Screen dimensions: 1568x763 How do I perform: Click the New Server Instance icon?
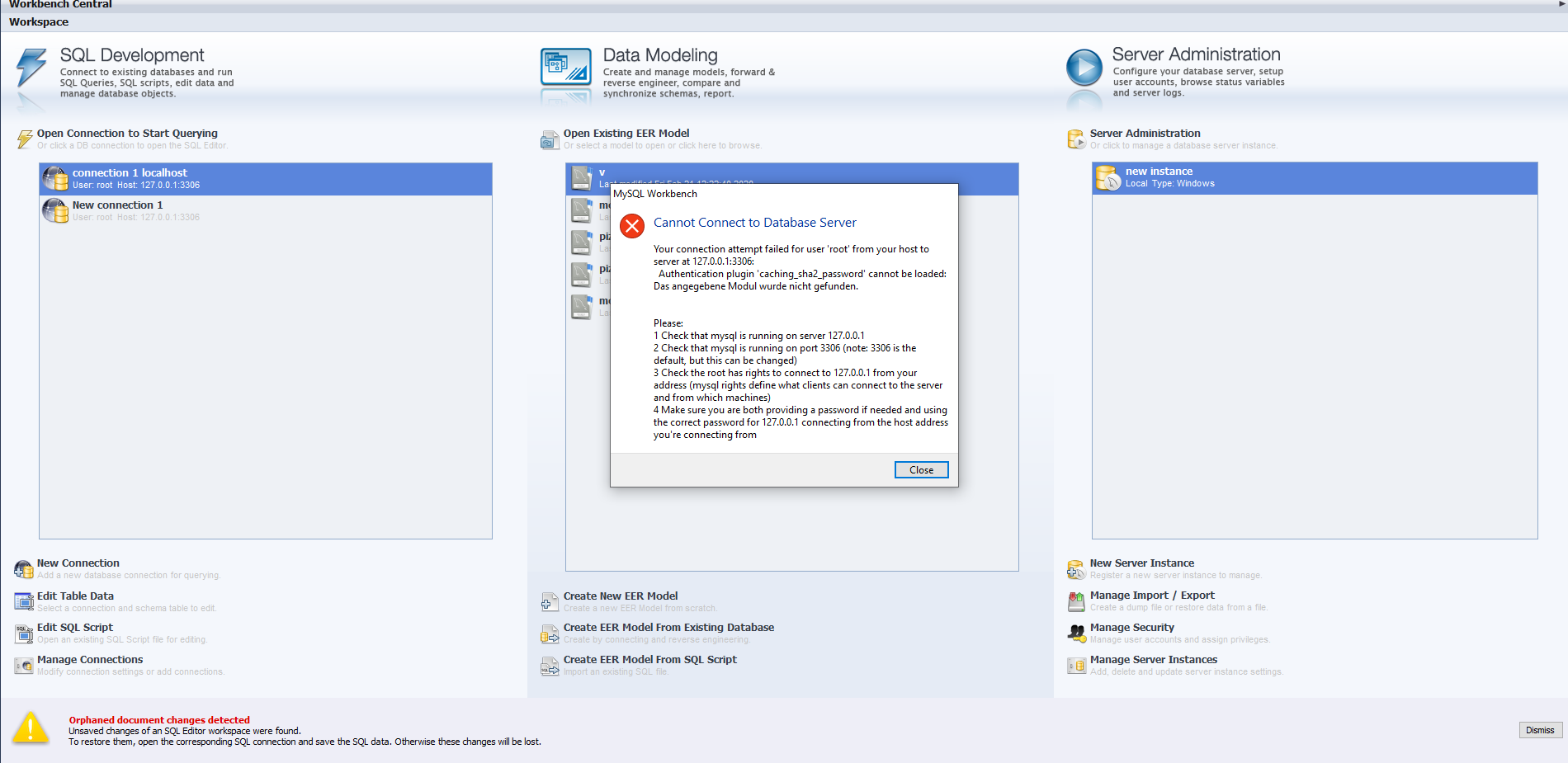click(x=1077, y=569)
